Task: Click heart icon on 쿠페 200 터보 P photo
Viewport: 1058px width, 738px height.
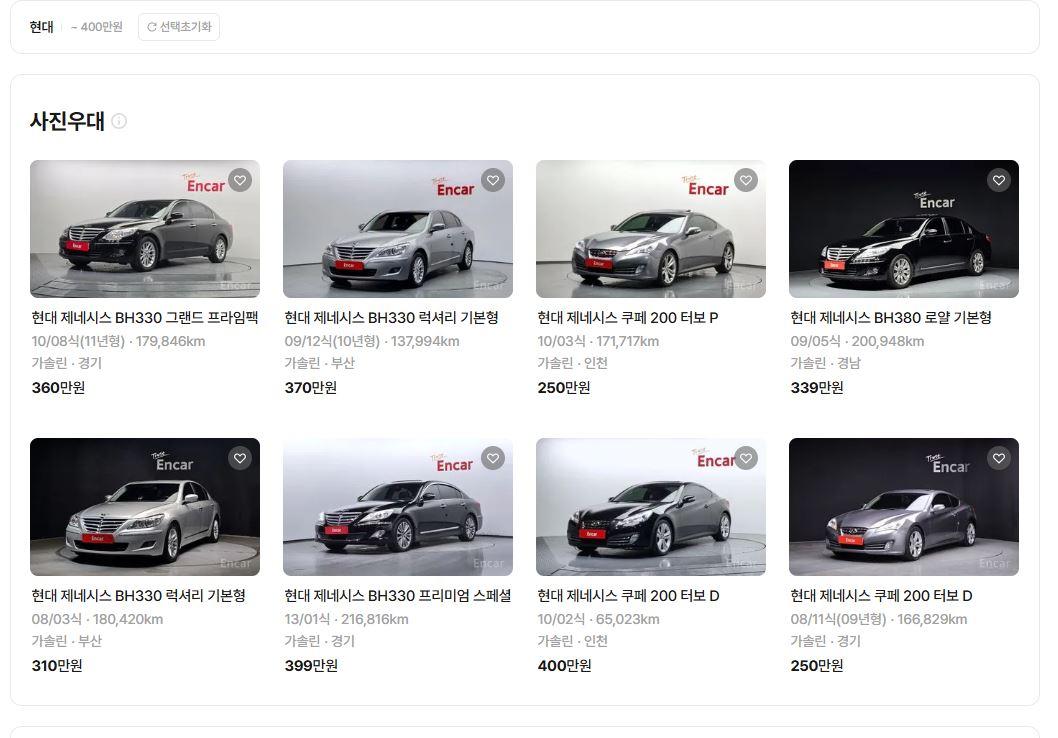Action: coord(746,180)
